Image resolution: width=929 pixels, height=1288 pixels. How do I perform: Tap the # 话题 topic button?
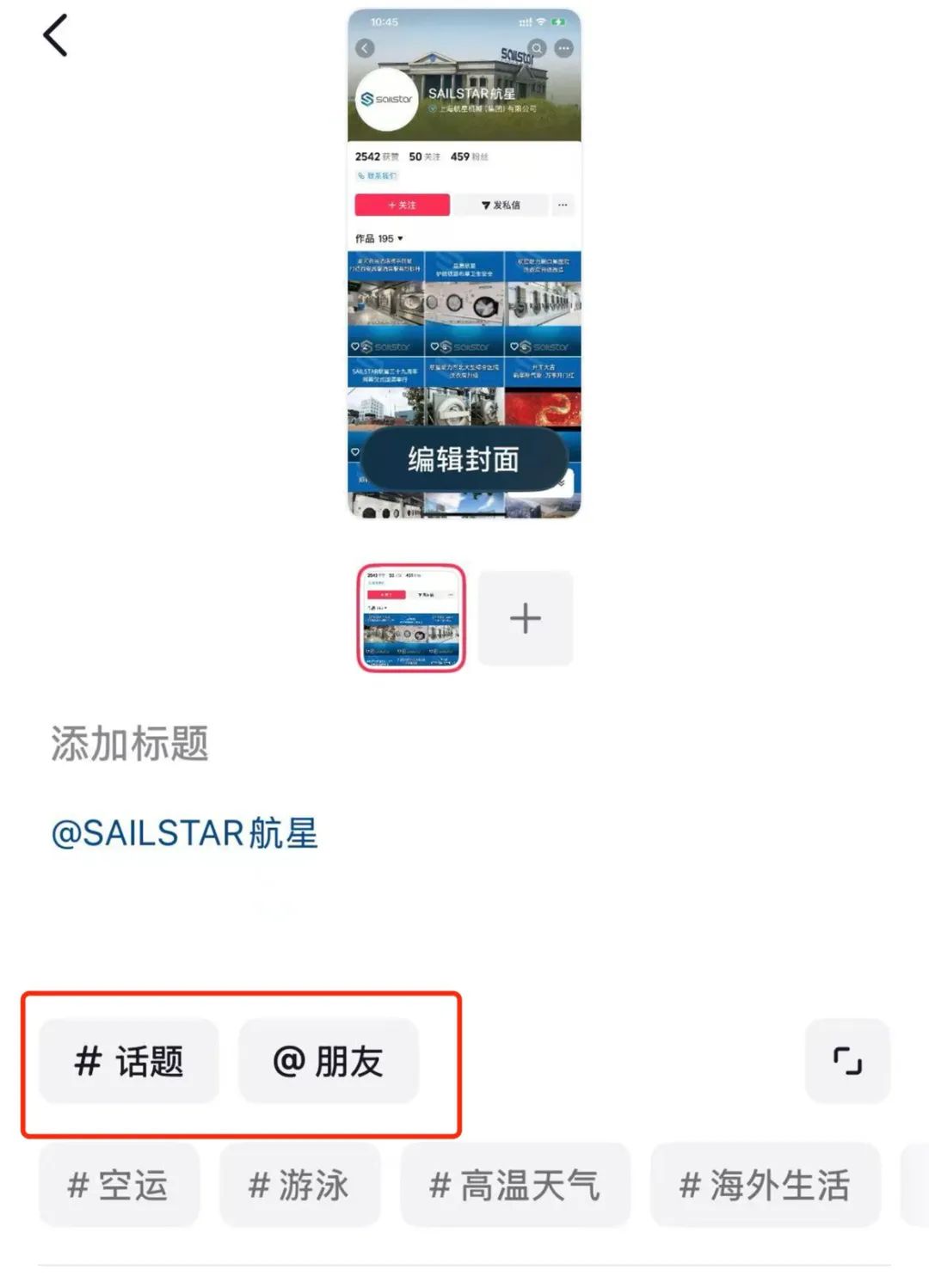(129, 1061)
